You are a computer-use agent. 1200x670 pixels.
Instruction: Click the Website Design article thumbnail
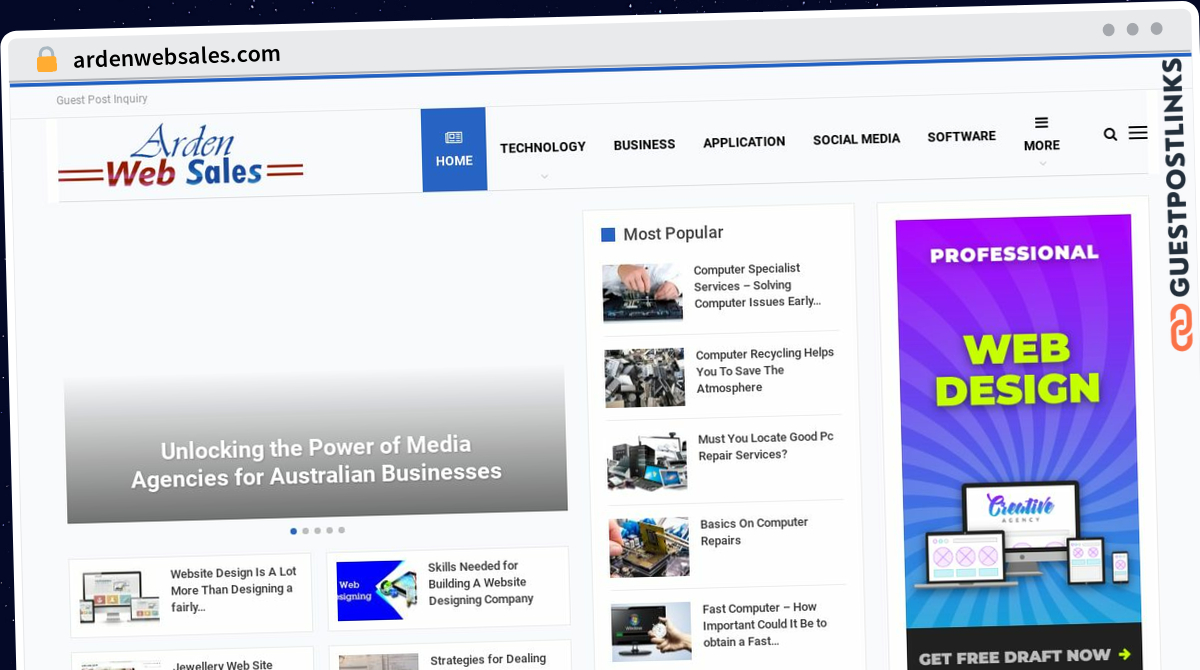[120, 597]
